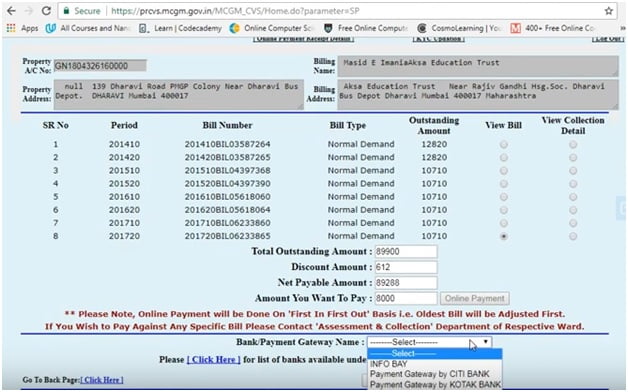Click the address bar URL
This screenshot has width=628, height=392.
pos(235,11)
